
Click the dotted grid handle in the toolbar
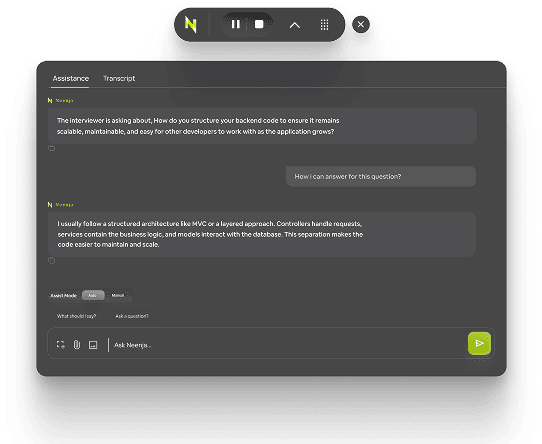pos(324,25)
